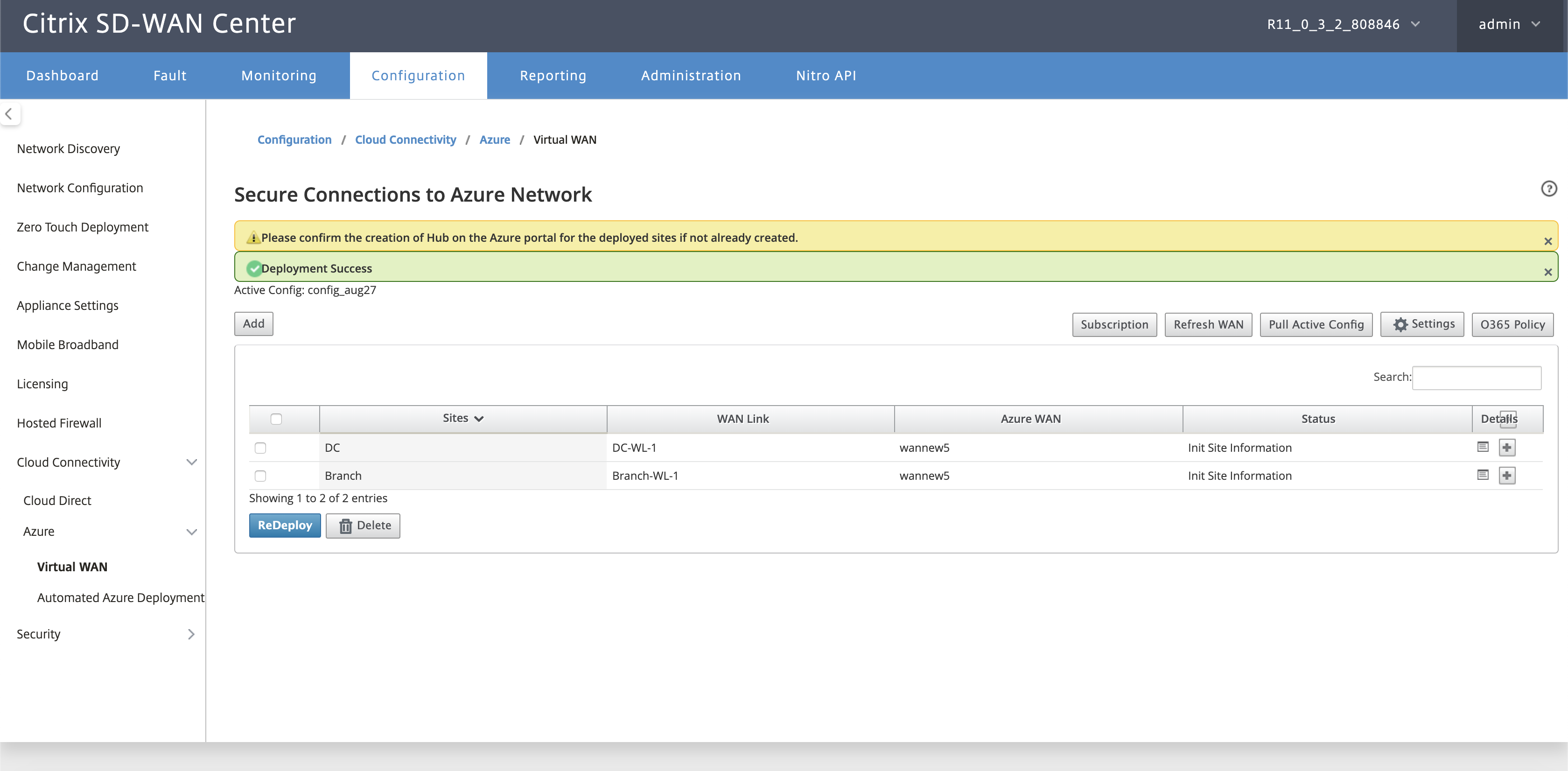Follow the Configuration breadcrumb link
The image size is (1568, 771).
click(x=294, y=140)
